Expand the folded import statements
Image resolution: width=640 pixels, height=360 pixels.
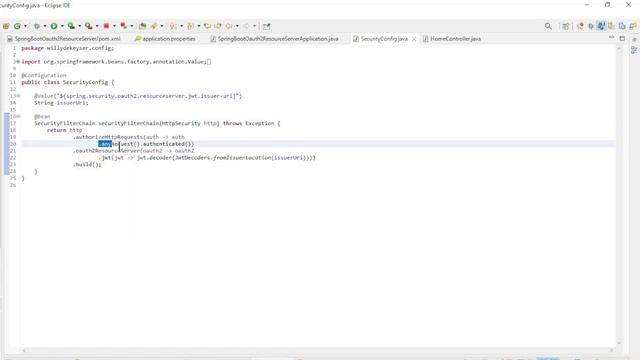click(x=18, y=62)
